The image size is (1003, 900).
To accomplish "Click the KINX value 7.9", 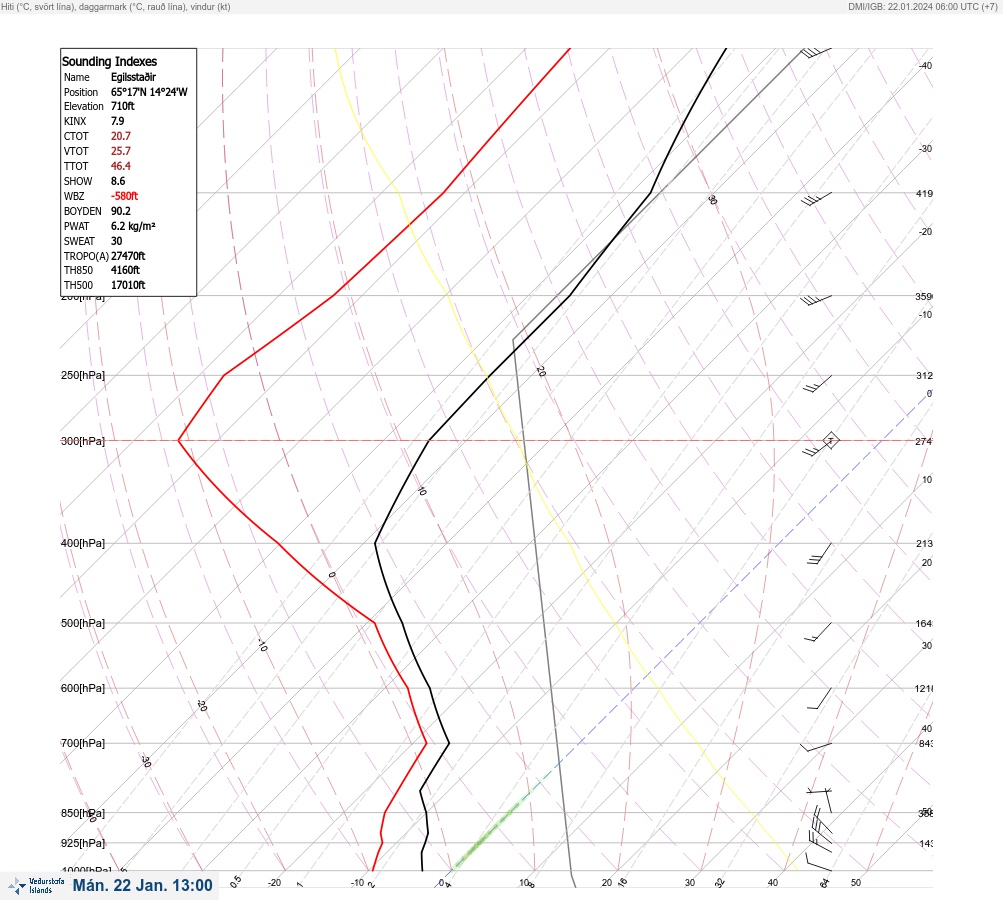I will click(118, 121).
